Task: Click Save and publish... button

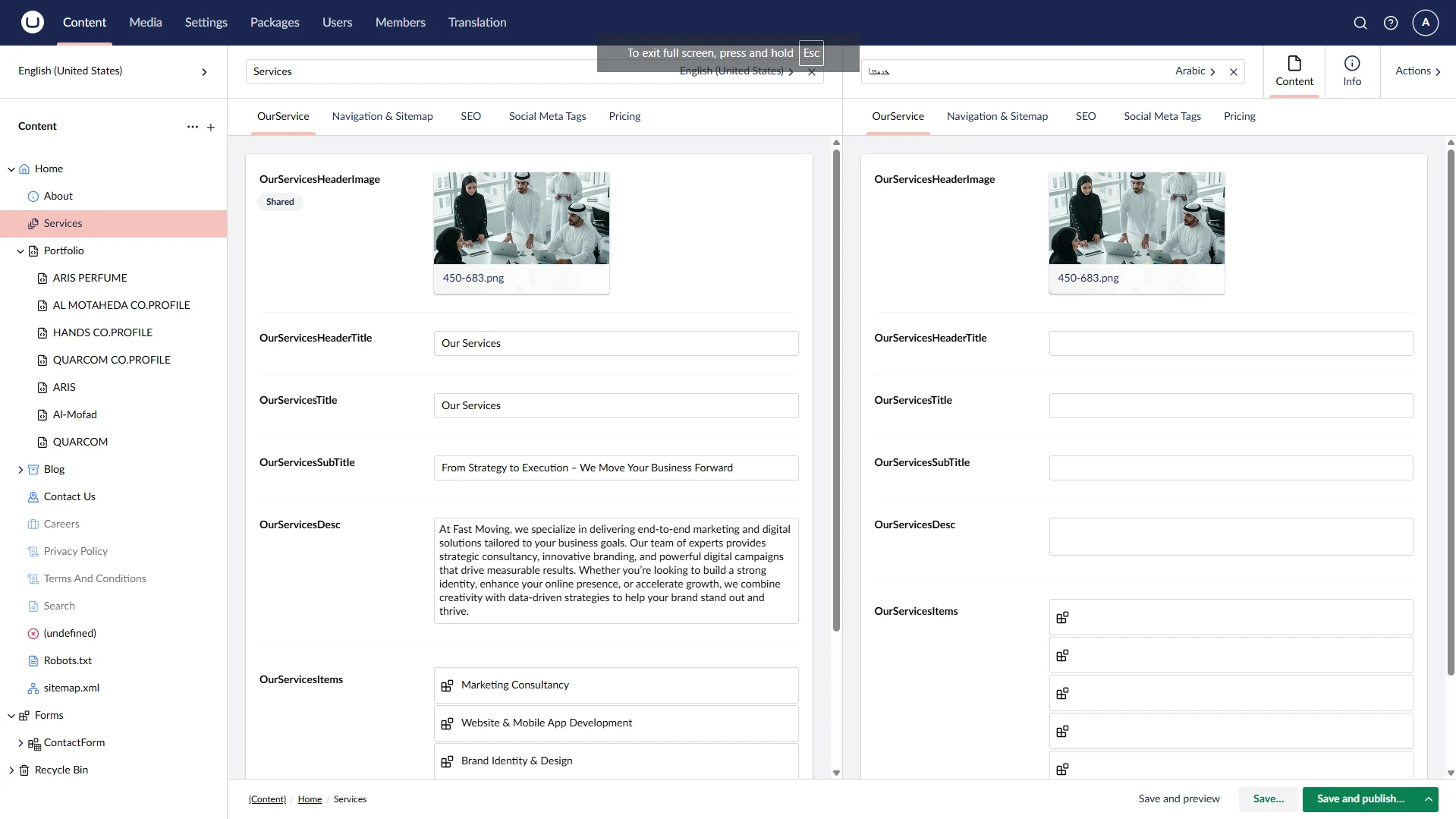Action: click(1360, 799)
